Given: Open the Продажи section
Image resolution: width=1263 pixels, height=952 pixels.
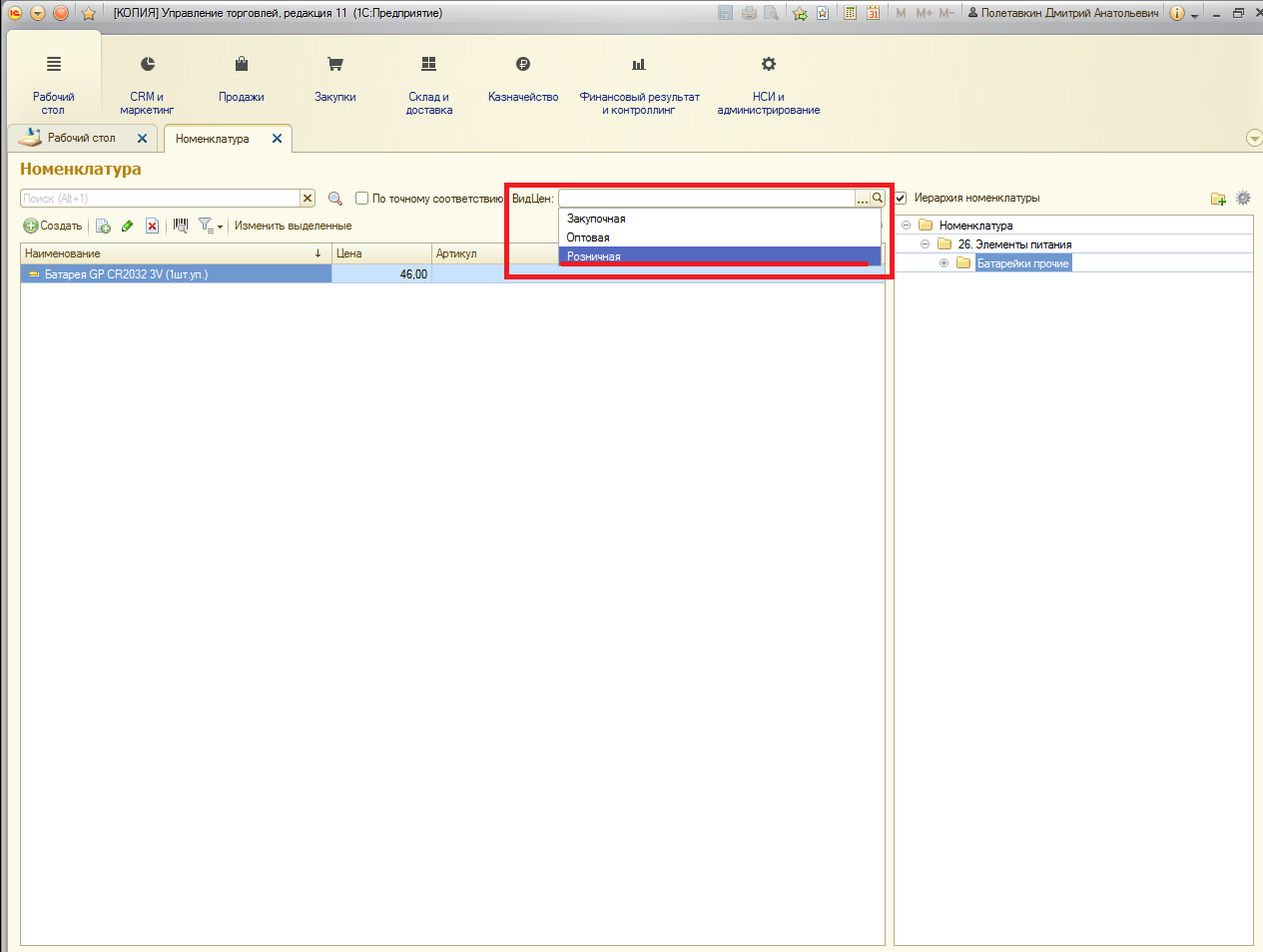Looking at the screenshot, I should [241, 79].
